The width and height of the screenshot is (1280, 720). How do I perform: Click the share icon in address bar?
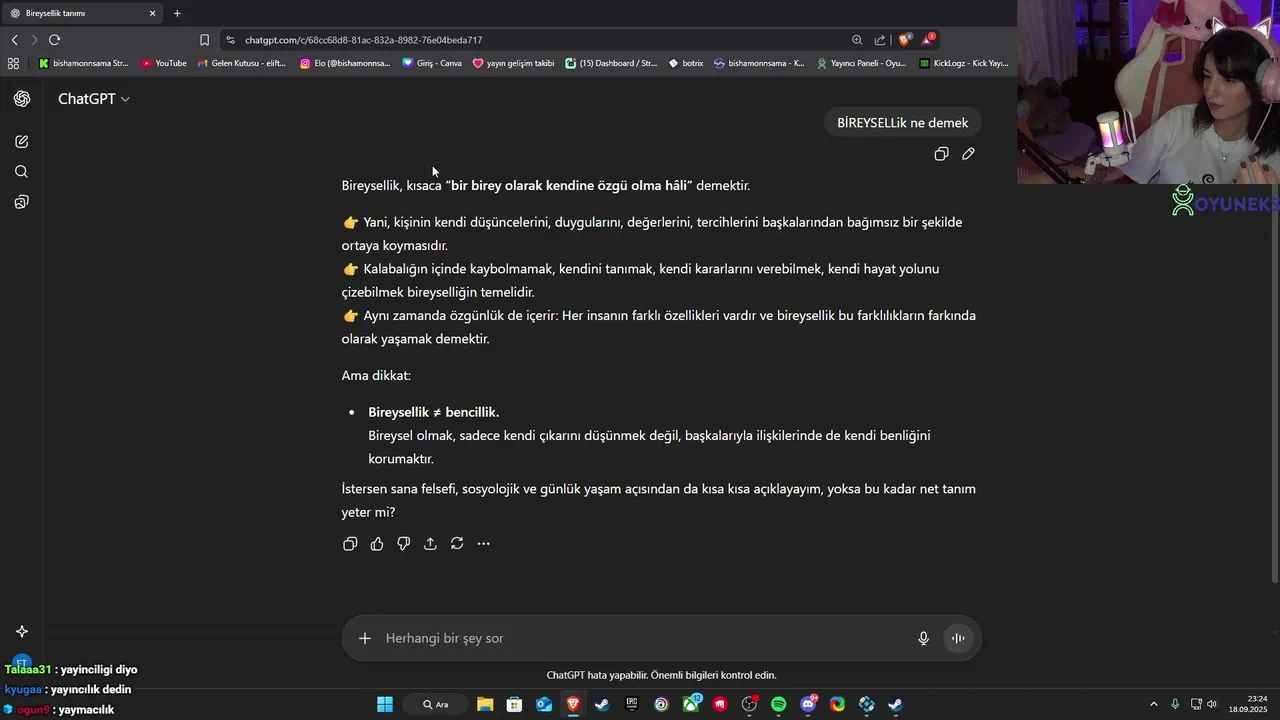880,40
